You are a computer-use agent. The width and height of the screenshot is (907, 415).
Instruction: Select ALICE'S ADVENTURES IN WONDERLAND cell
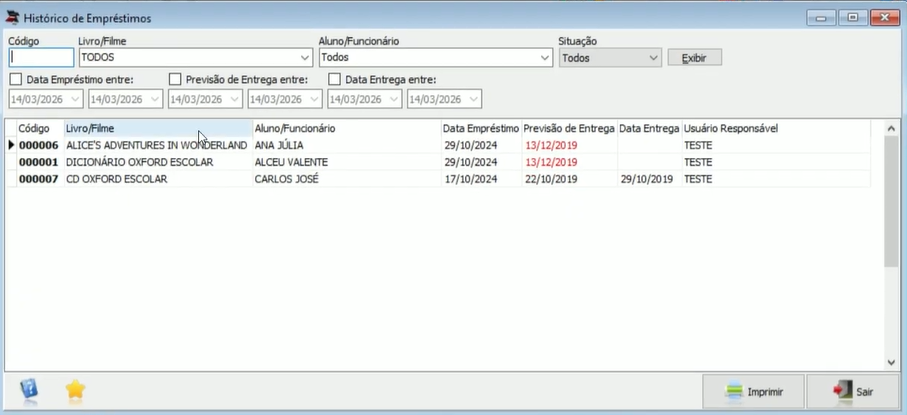coord(157,145)
